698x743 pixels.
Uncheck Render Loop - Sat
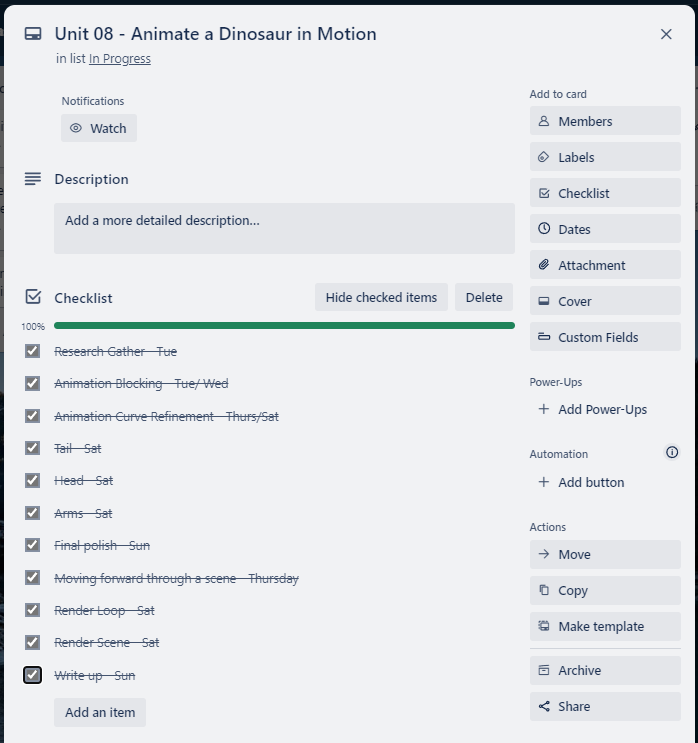[32, 610]
